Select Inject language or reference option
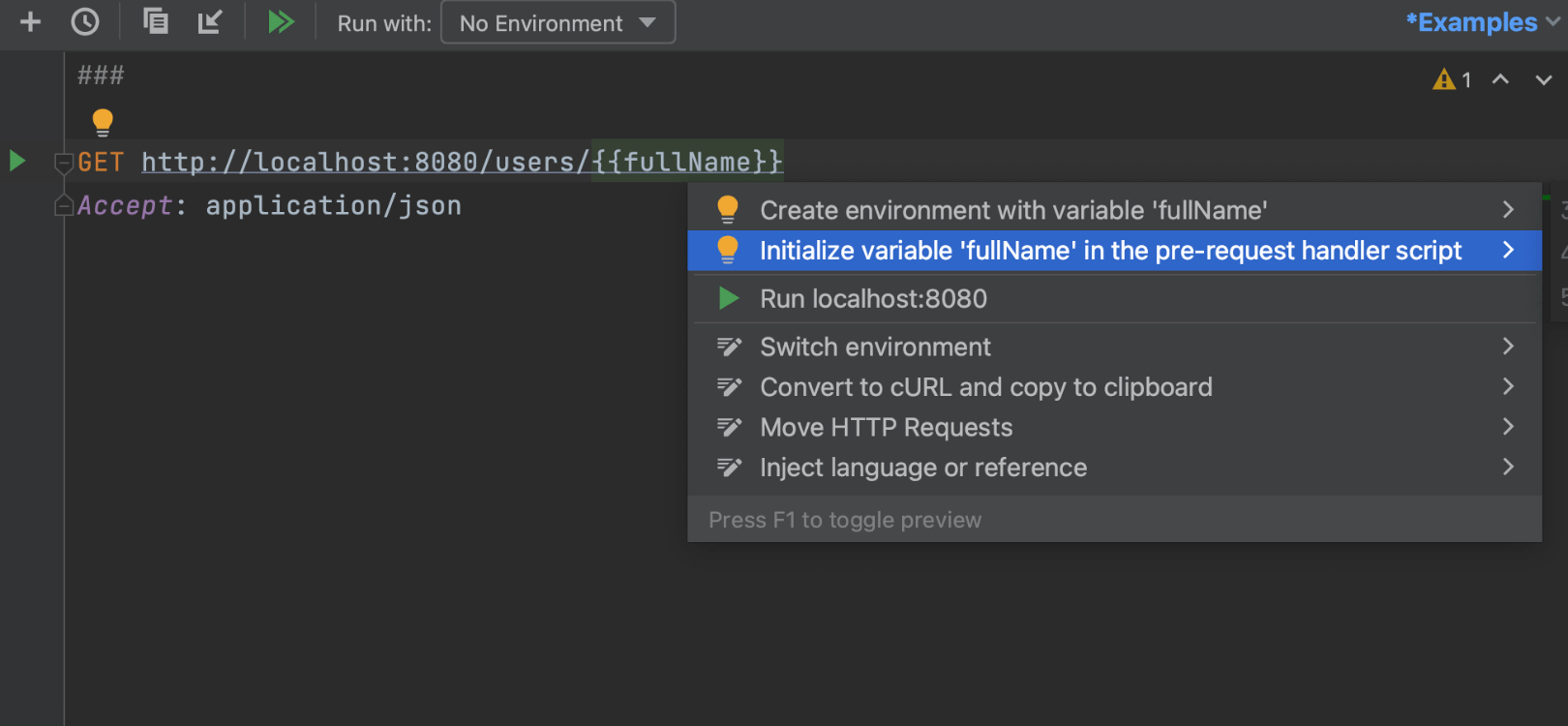 click(922, 468)
